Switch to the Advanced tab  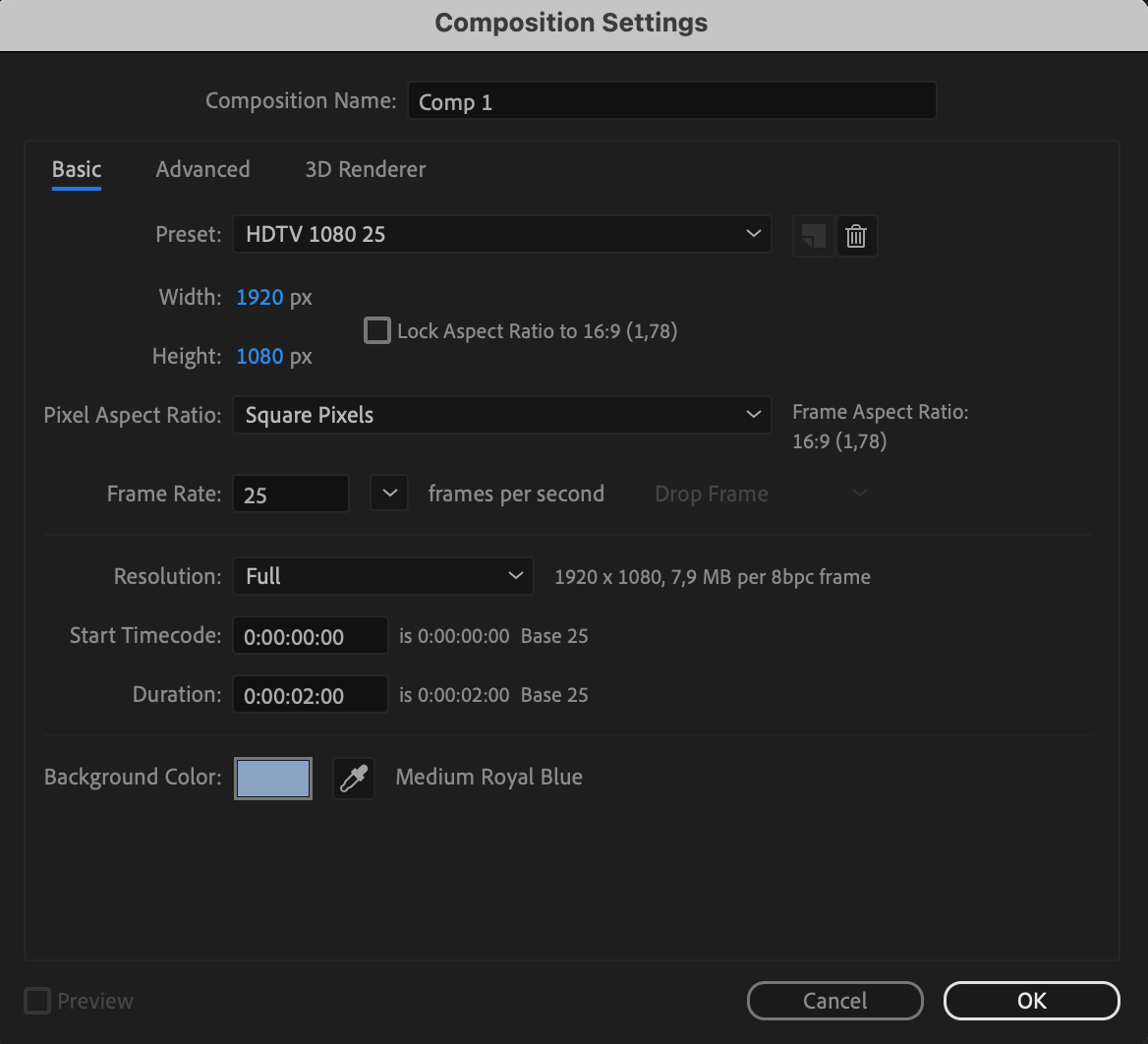pos(202,169)
